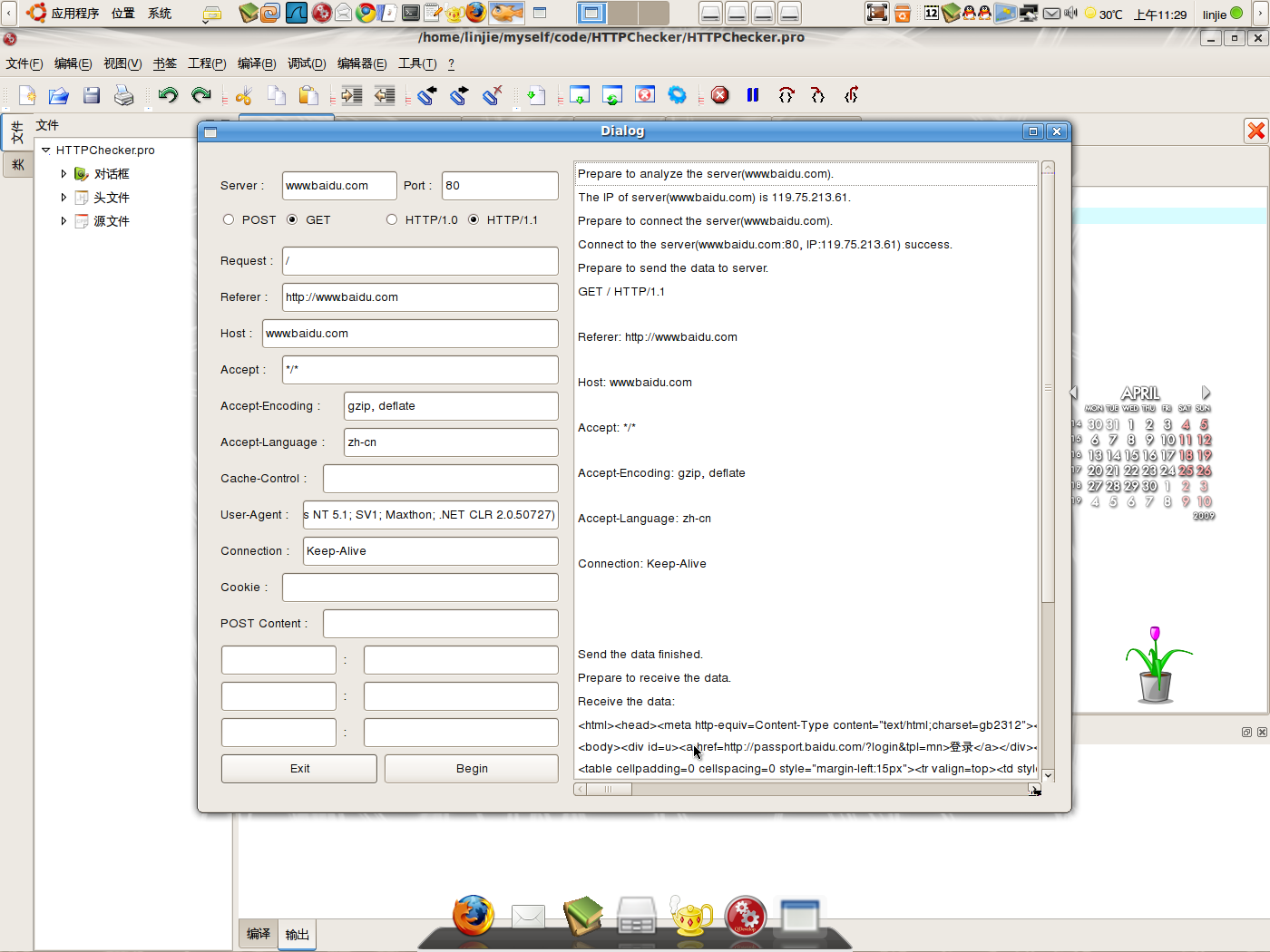Click the Undo arrow icon

(x=168, y=95)
